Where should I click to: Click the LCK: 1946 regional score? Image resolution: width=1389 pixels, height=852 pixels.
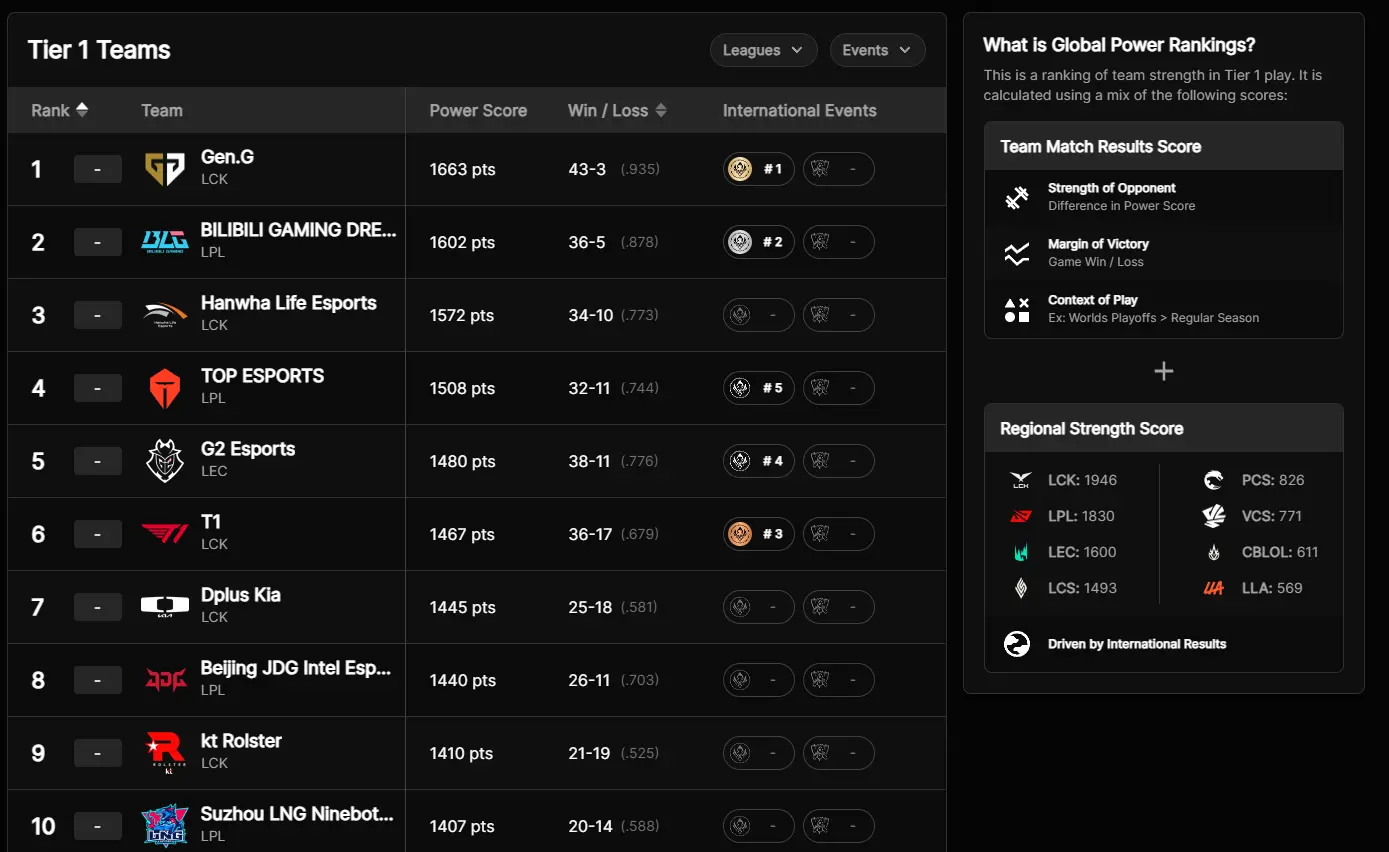[x=1082, y=480]
